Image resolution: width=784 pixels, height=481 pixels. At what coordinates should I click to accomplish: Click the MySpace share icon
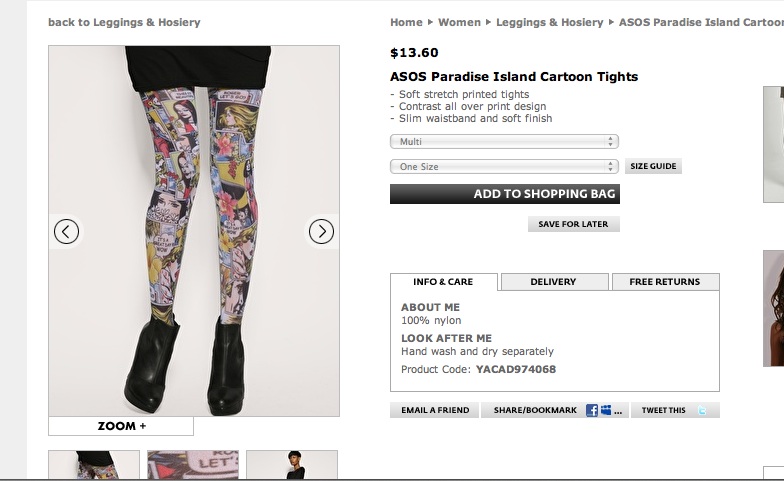coord(606,410)
